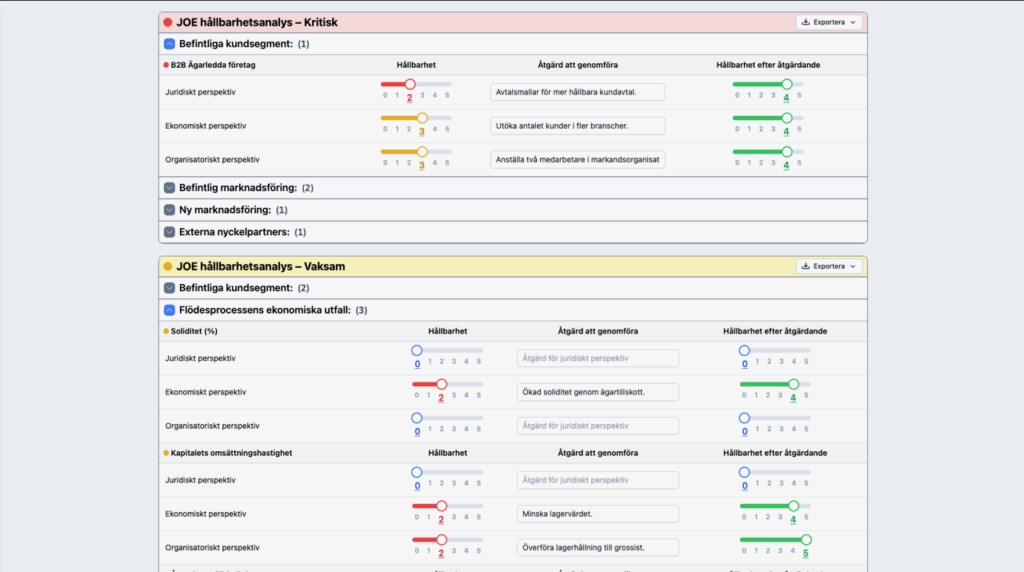Click the Avtalsmallar för mer hållbara kundavtal field

coord(578,92)
